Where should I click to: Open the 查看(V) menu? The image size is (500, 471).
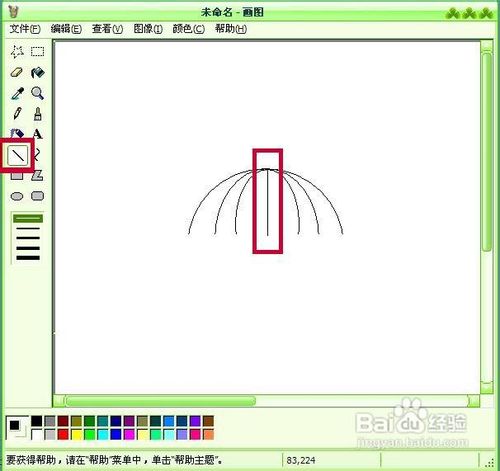click(x=107, y=29)
